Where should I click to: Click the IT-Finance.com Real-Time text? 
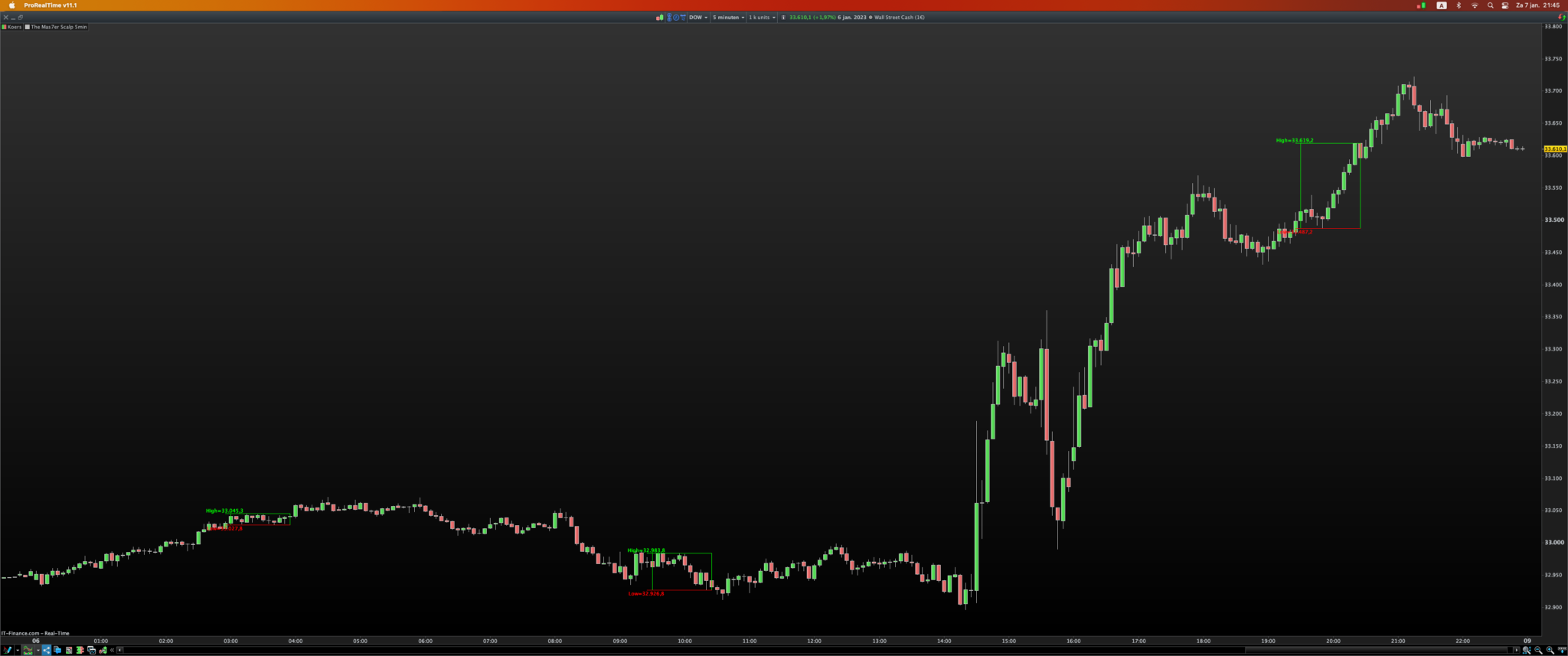click(x=35, y=633)
